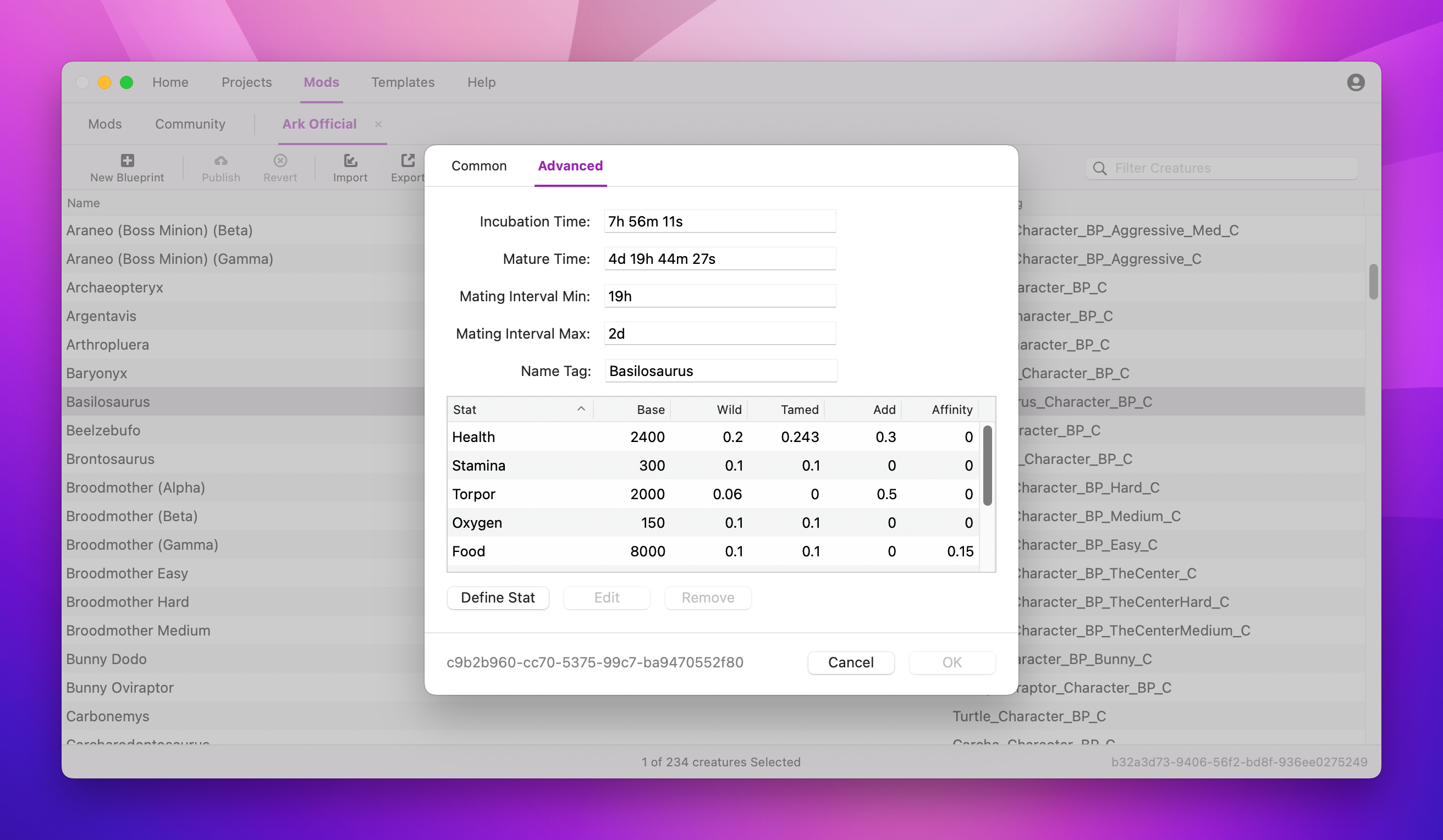This screenshot has height=840, width=1443.
Task: Click the Tamed column header
Action: pyautogui.click(x=786, y=410)
